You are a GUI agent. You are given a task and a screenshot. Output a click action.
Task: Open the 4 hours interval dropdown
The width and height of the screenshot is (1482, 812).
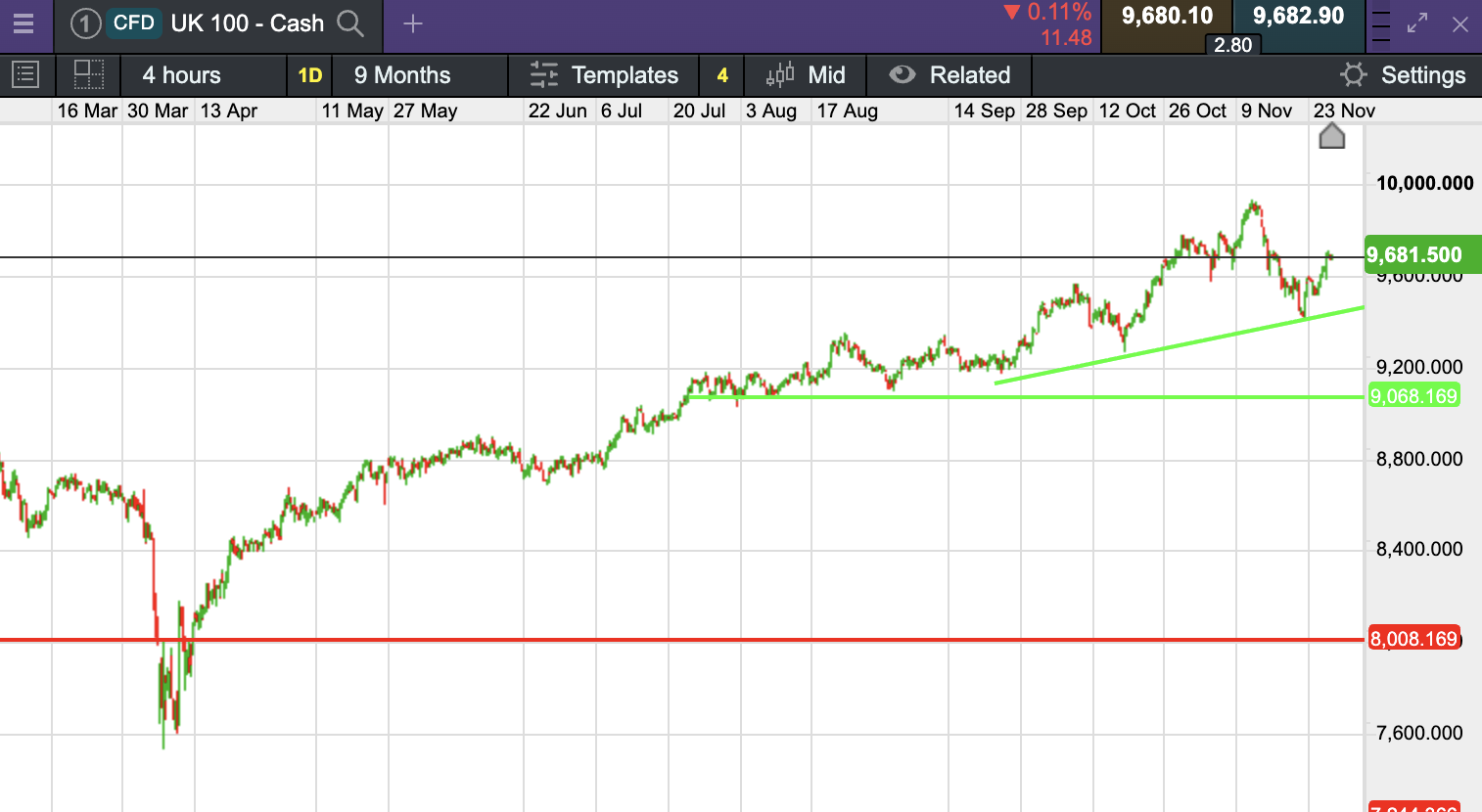(203, 75)
